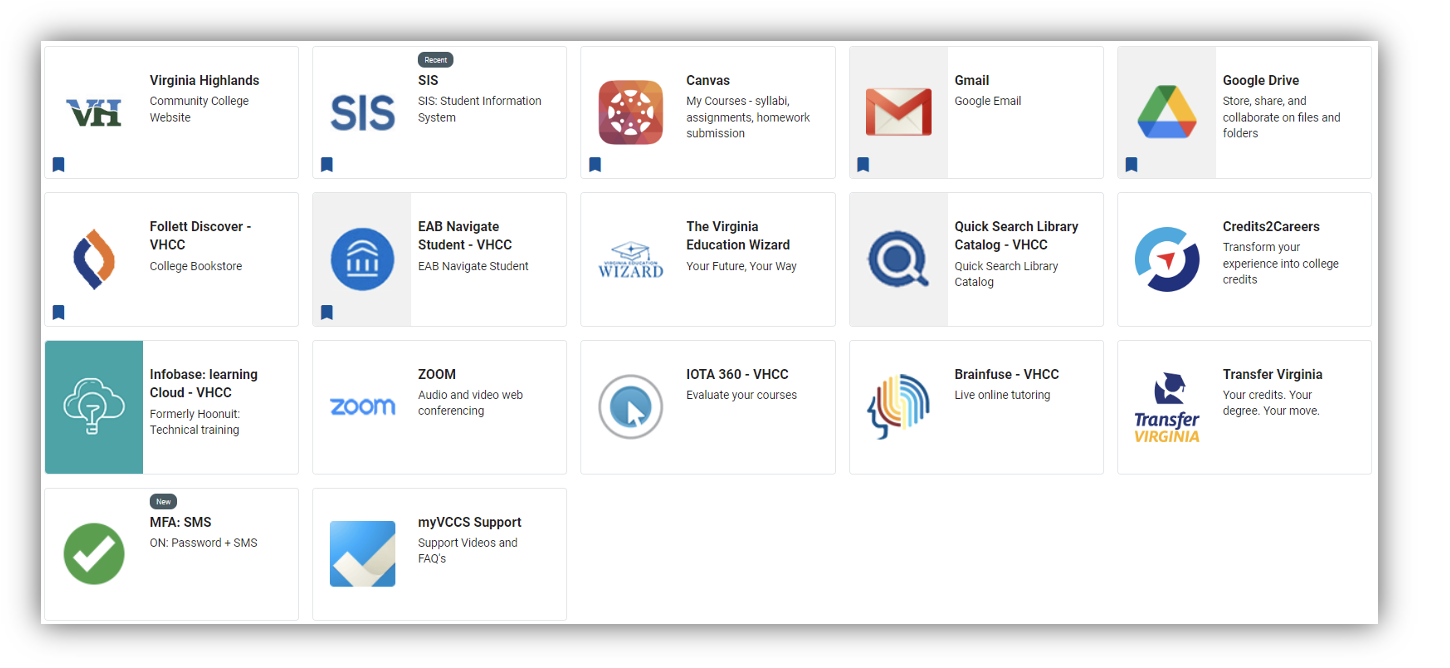Click The Virginia Education Wizard title
This screenshot has height=668, width=1450.
[738, 235]
